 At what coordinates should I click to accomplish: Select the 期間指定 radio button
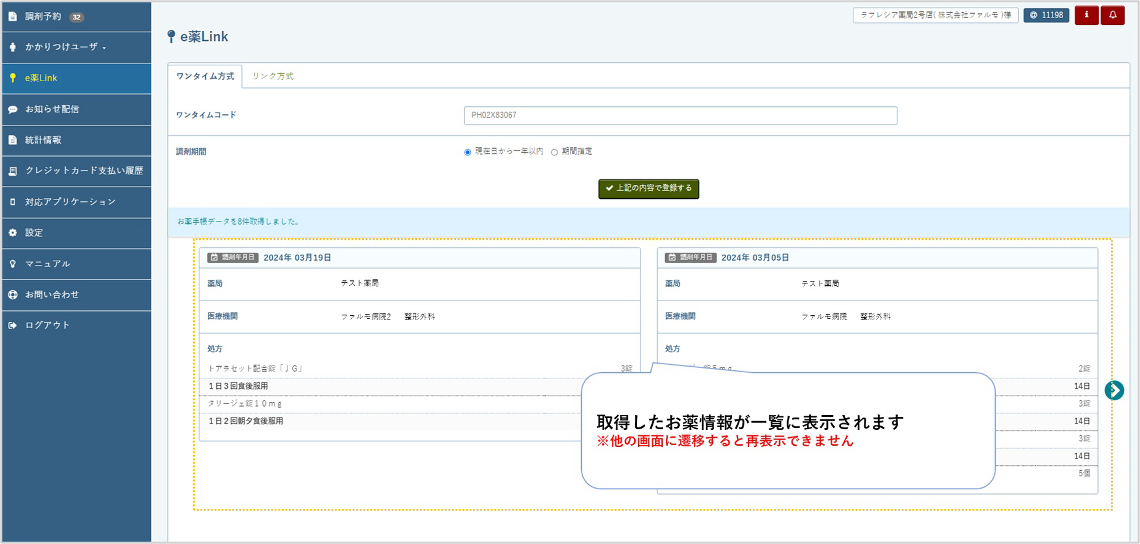(555, 152)
